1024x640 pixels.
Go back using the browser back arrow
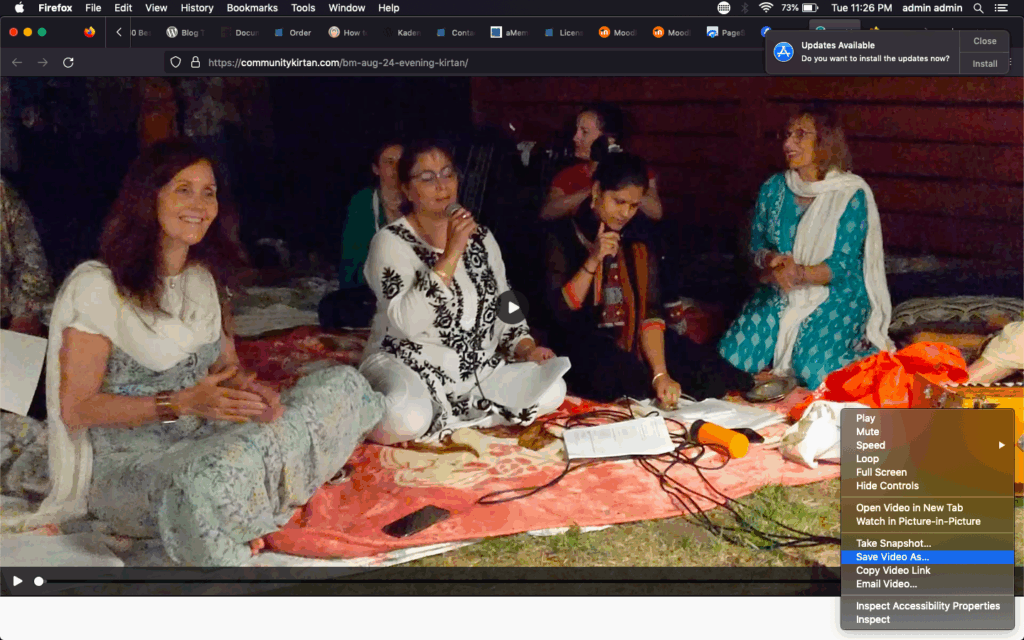tap(16, 62)
